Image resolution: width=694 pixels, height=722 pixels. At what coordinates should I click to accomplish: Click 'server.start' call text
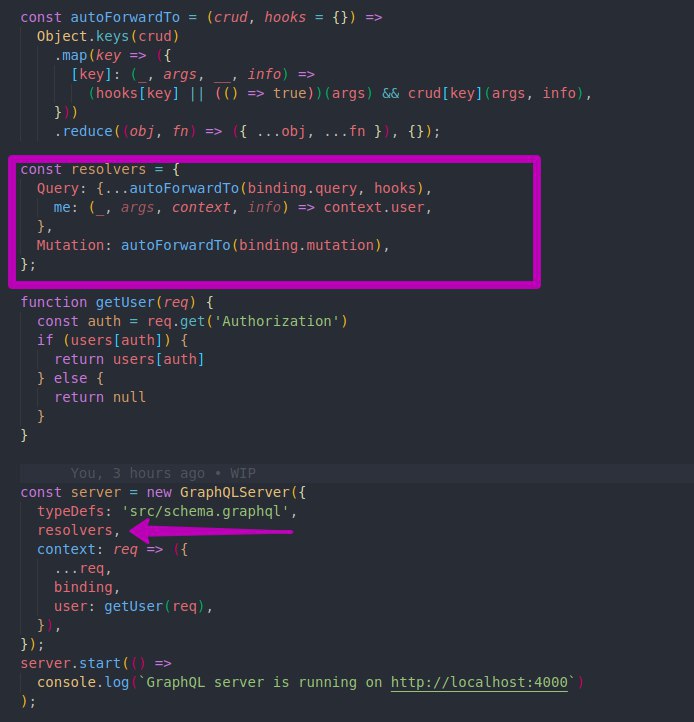click(x=70, y=663)
